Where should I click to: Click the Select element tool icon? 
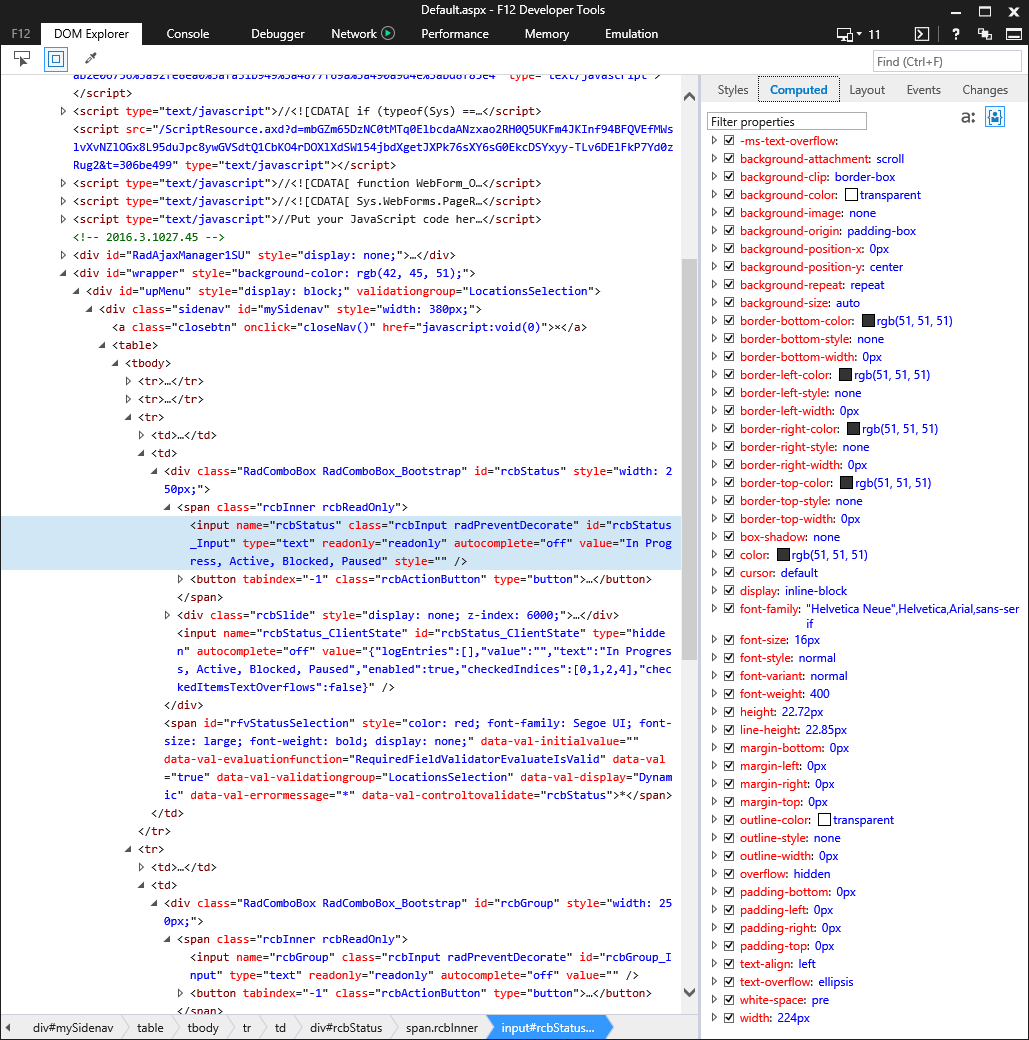point(22,59)
